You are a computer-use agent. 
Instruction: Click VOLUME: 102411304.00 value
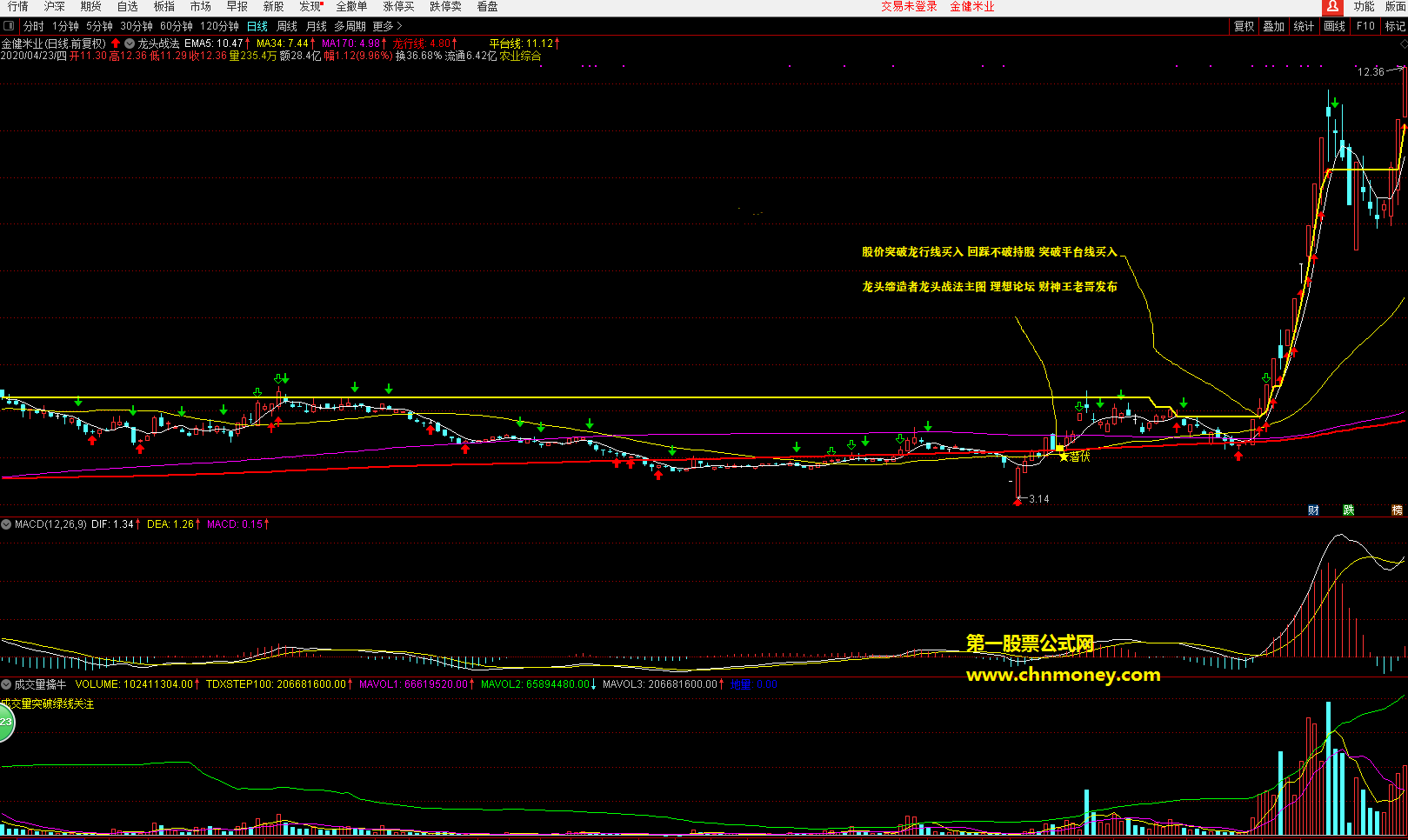[x=134, y=684]
